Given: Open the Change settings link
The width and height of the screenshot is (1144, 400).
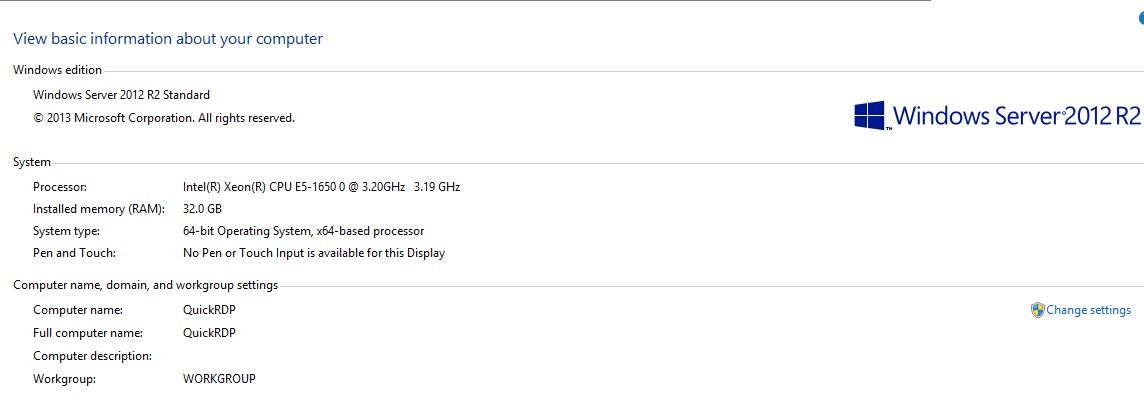Looking at the screenshot, I should (x=1088, y=310).
